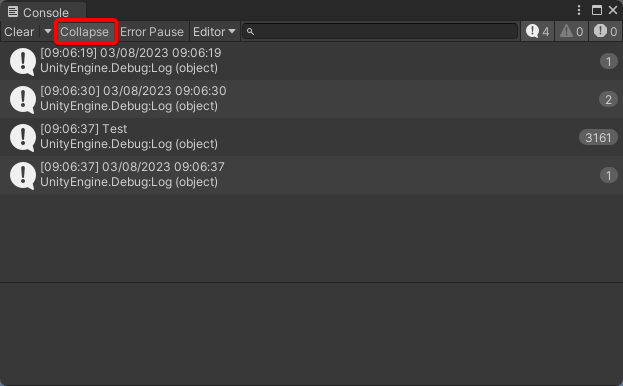Open the Console window options menu
623x386 pixels.
point(579,10)
